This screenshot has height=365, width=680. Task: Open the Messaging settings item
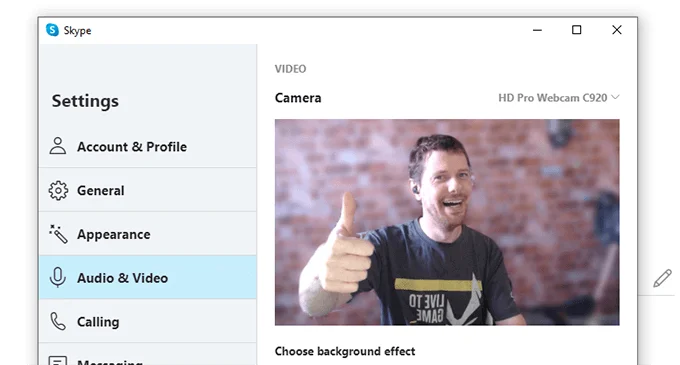pos(148,355)
